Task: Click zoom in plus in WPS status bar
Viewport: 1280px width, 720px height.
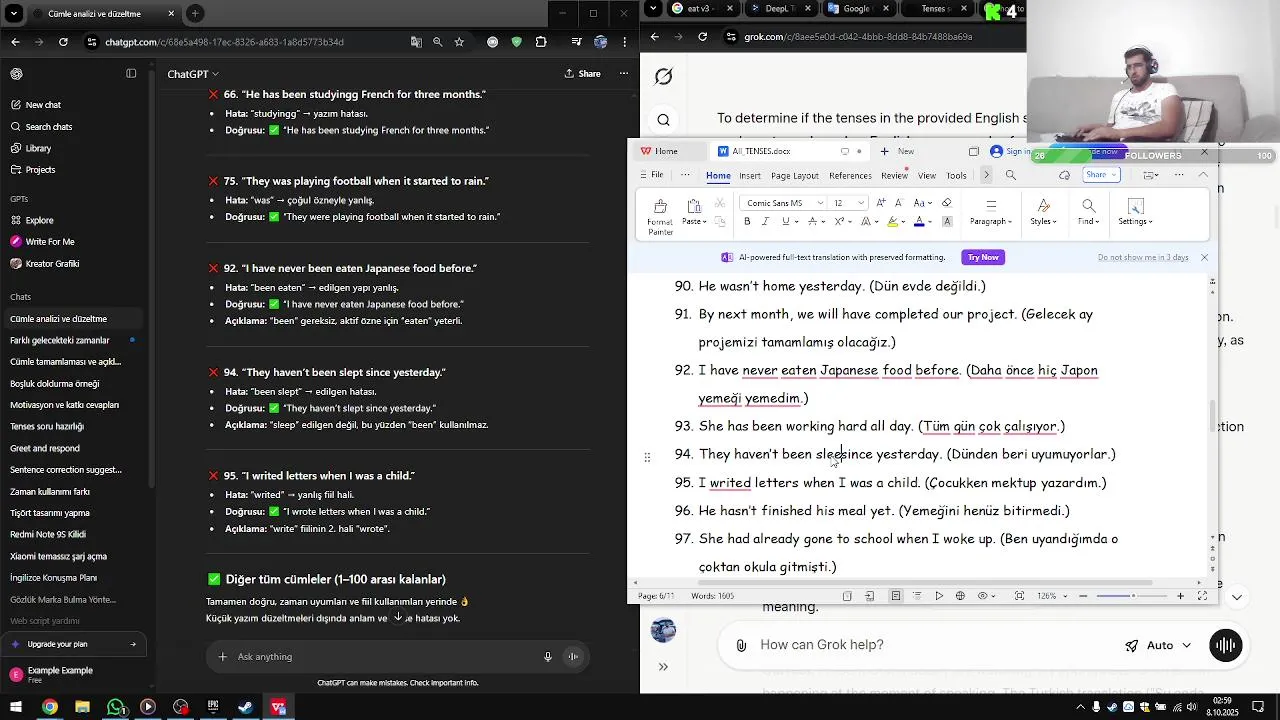Action: 1180,596
